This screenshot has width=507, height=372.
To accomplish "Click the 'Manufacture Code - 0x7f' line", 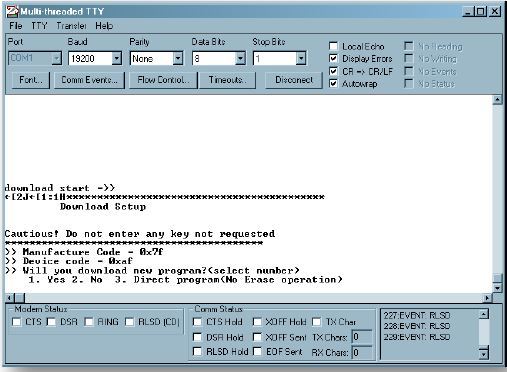I will (85, 252).
